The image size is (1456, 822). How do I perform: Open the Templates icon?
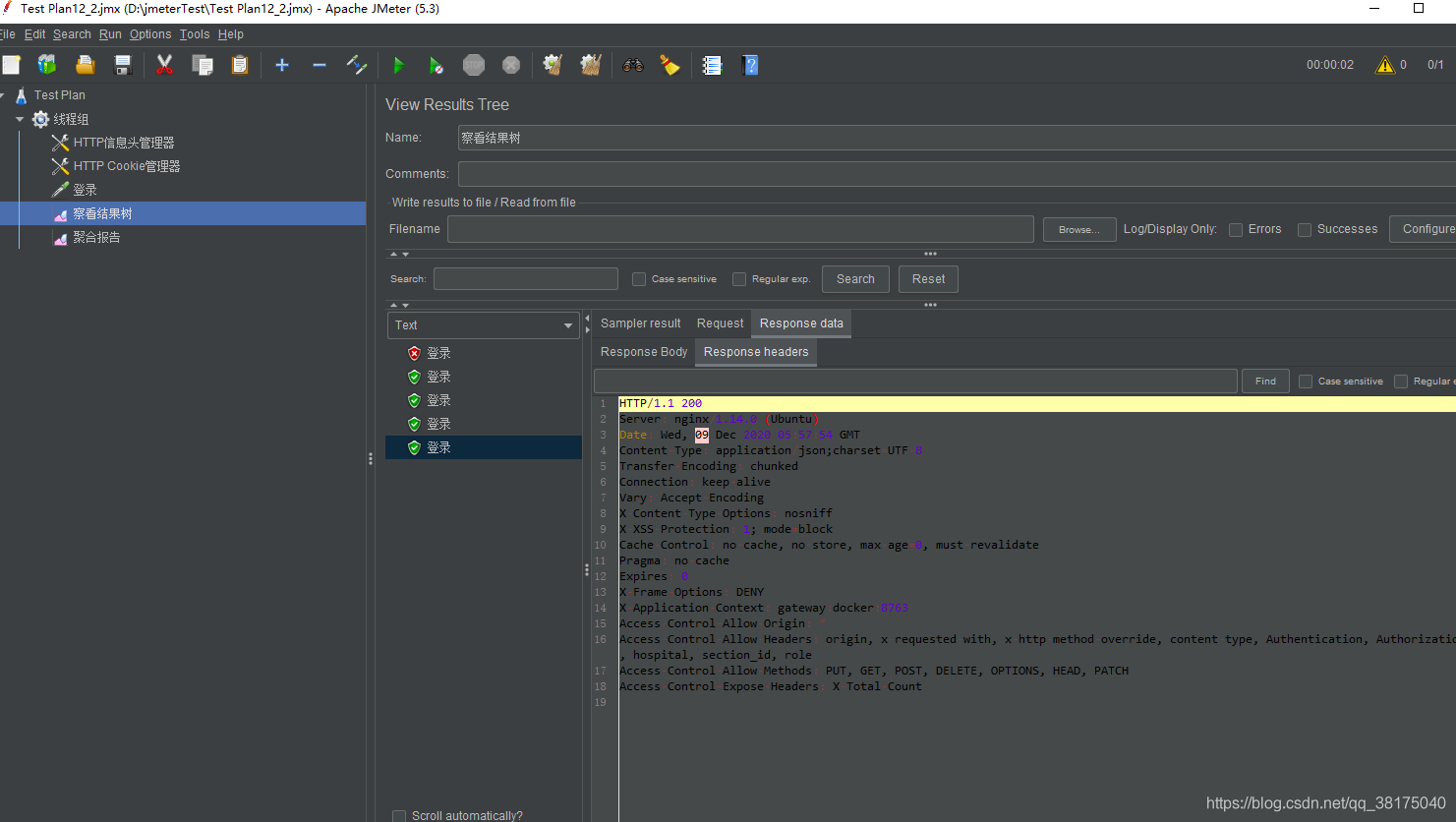47,65
